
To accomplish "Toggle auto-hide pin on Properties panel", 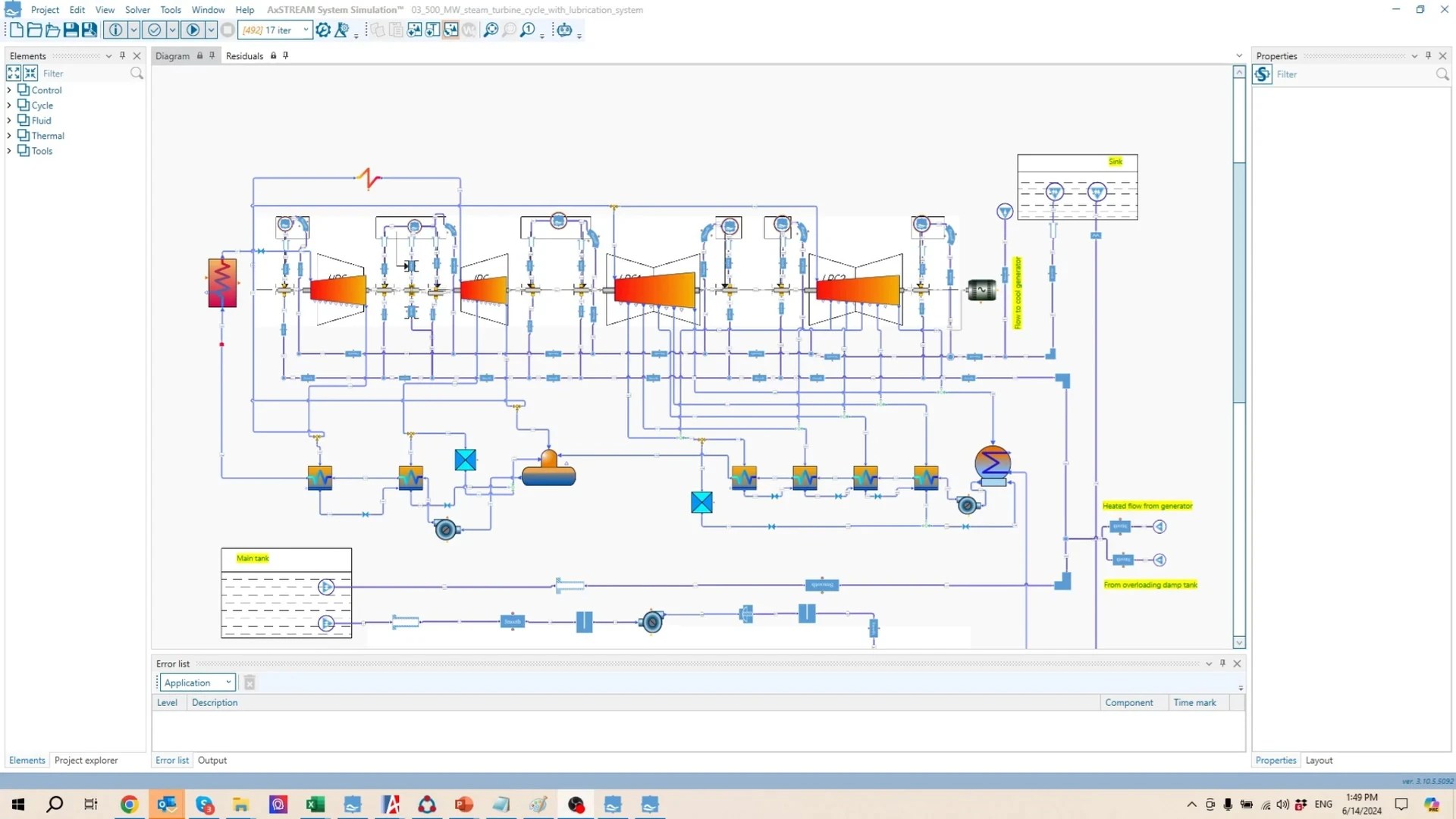I will (1429, 55).
